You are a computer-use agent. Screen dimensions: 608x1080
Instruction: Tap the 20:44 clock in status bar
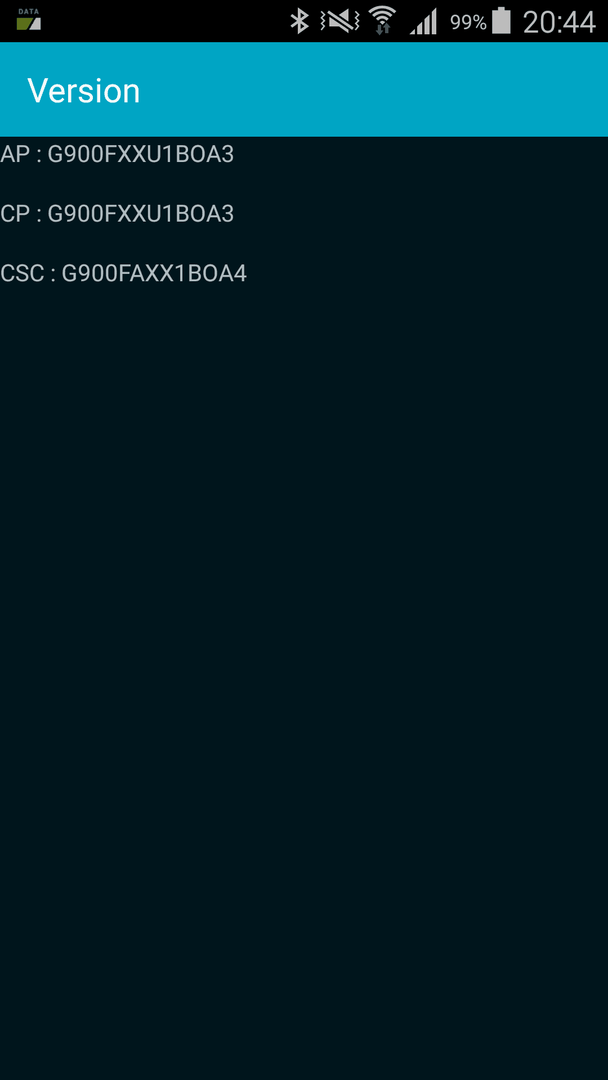pyautogui.click(x=559, y=22)
